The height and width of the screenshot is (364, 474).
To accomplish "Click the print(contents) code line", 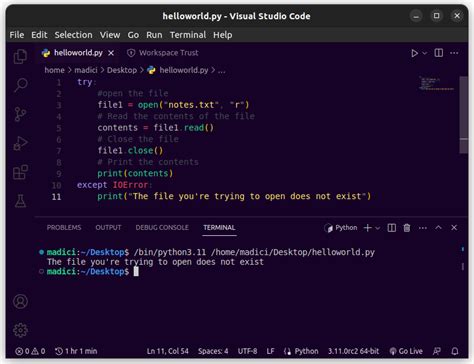I will [x=135, y=173].
